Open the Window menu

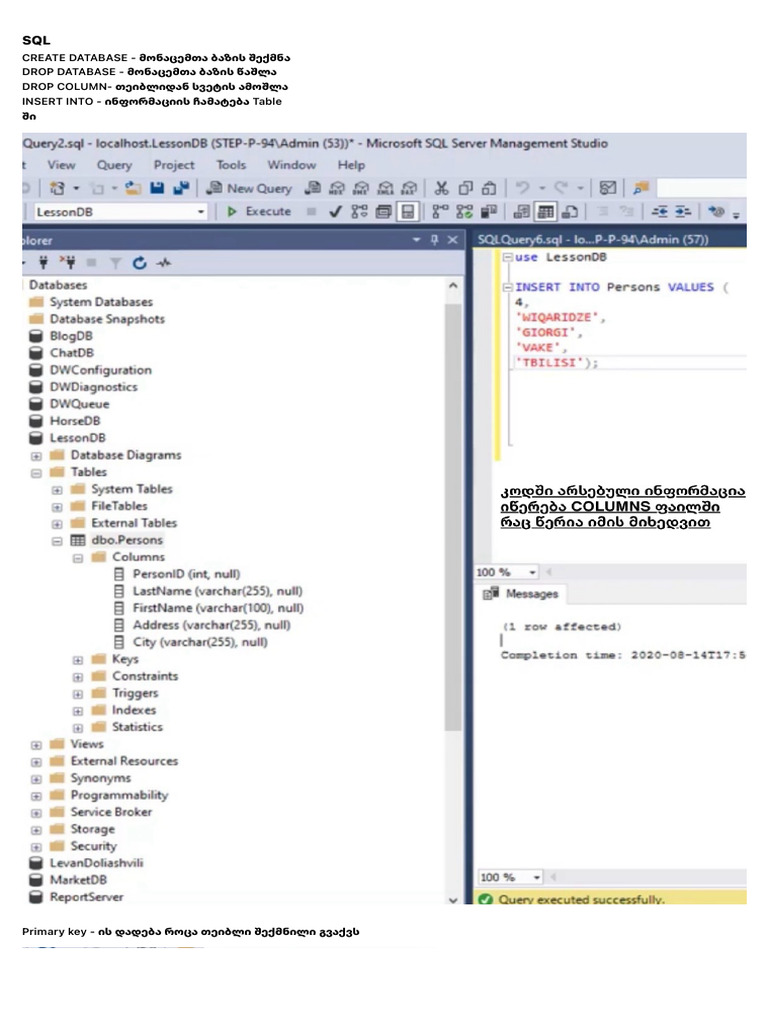291,165
